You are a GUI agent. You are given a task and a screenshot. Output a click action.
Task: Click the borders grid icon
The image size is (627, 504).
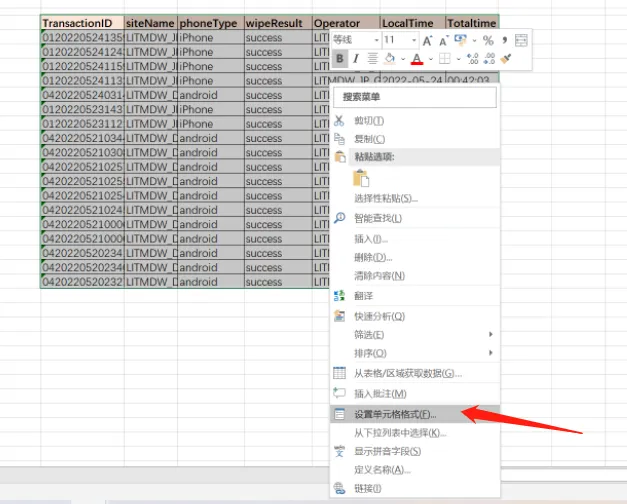[x=444, y=59]
